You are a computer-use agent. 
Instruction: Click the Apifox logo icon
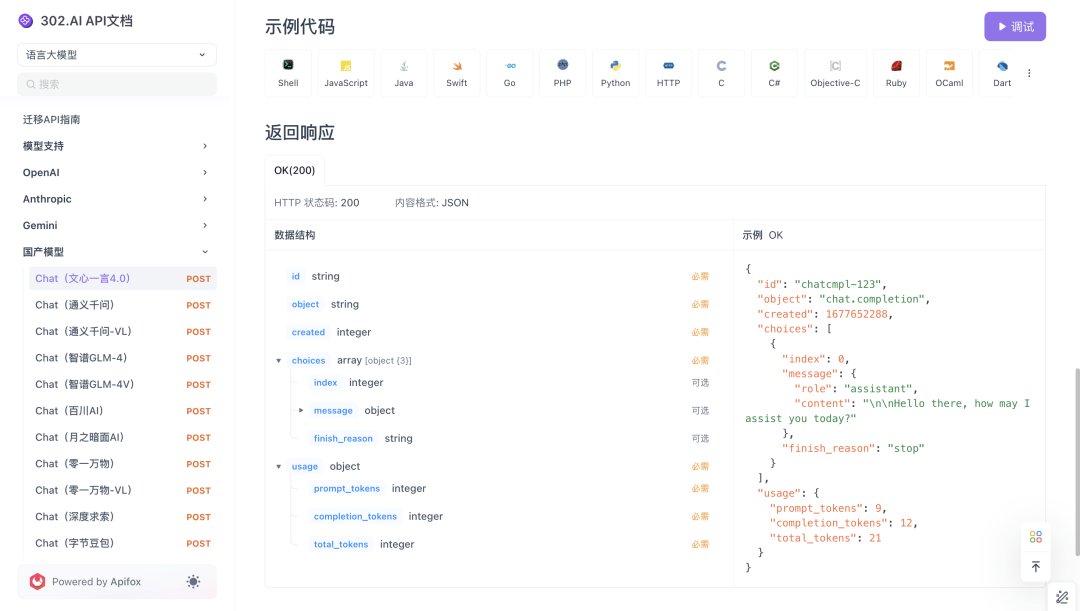click(37, 581)
